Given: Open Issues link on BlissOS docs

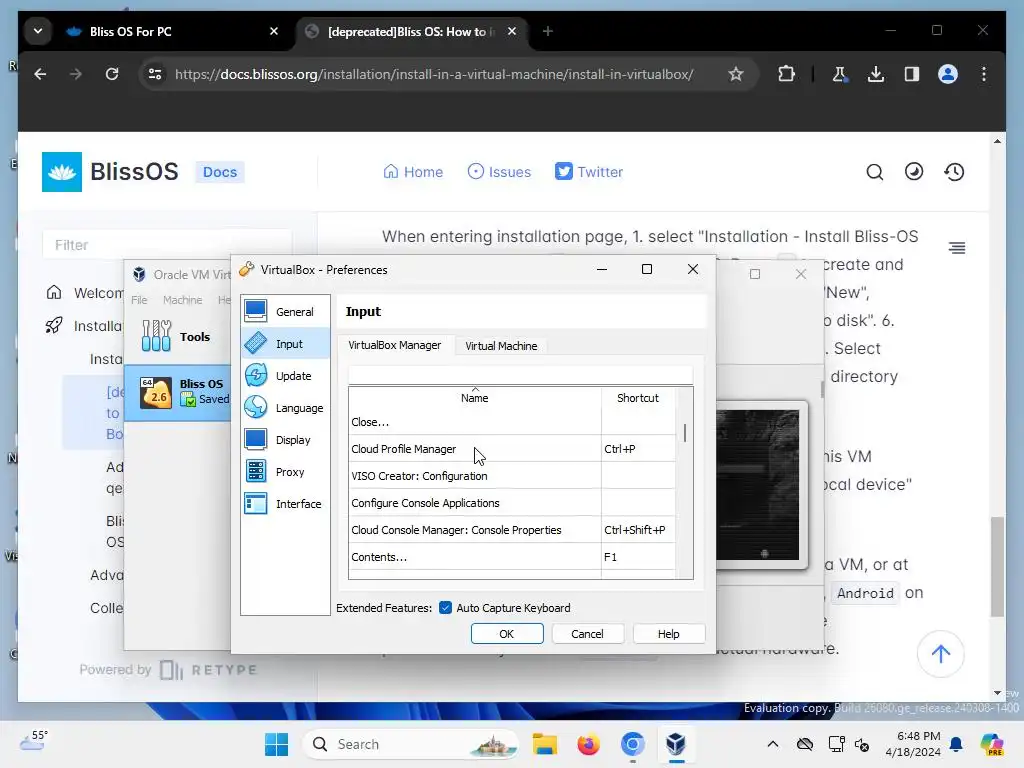Looking at the screenshot, I should [499, 172].
